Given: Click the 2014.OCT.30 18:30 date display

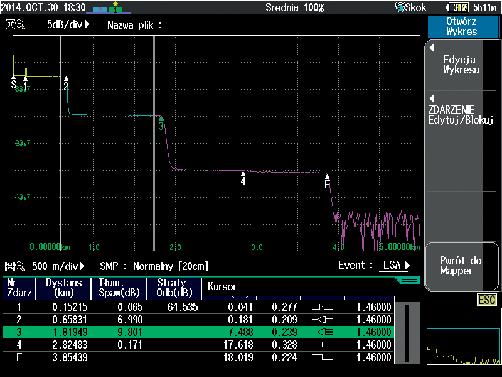Looking at the screenshot, I should [43, 7].
